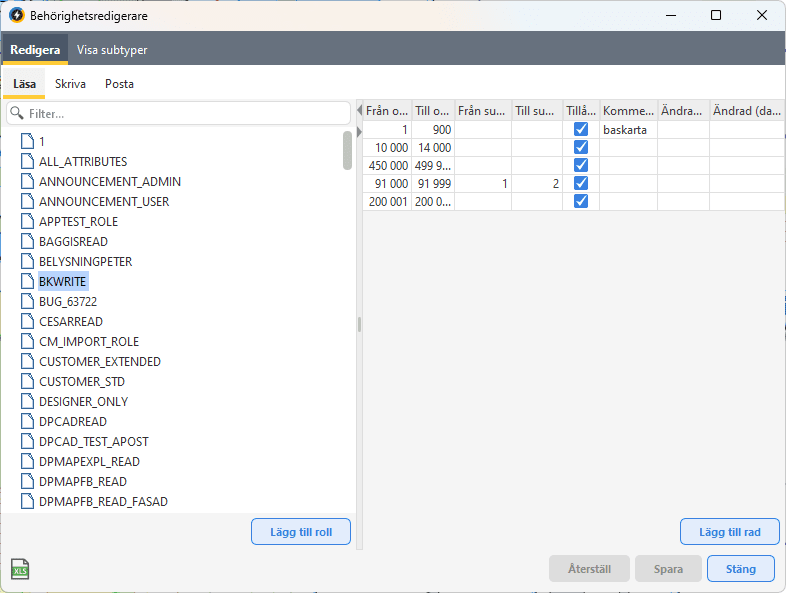Click the document icon for ALL_ATTRIBUTES
786x593 pixels.
[x=28, y=161]
